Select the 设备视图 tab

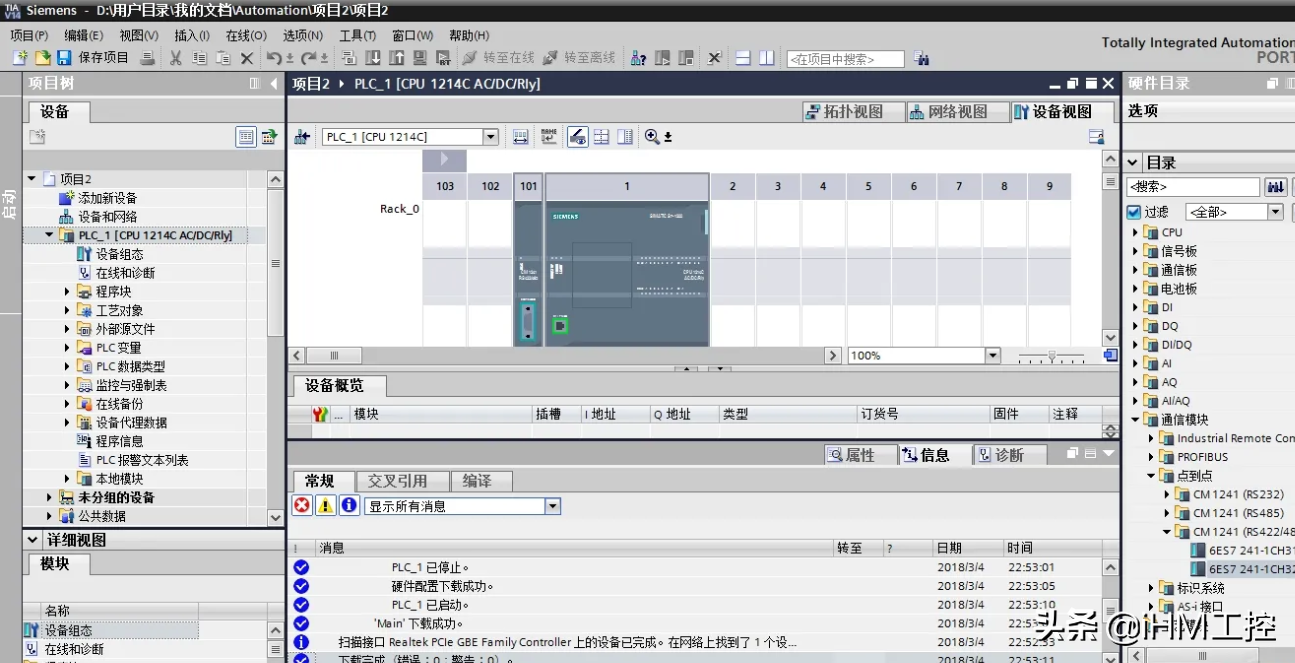tap(1061, 112)
